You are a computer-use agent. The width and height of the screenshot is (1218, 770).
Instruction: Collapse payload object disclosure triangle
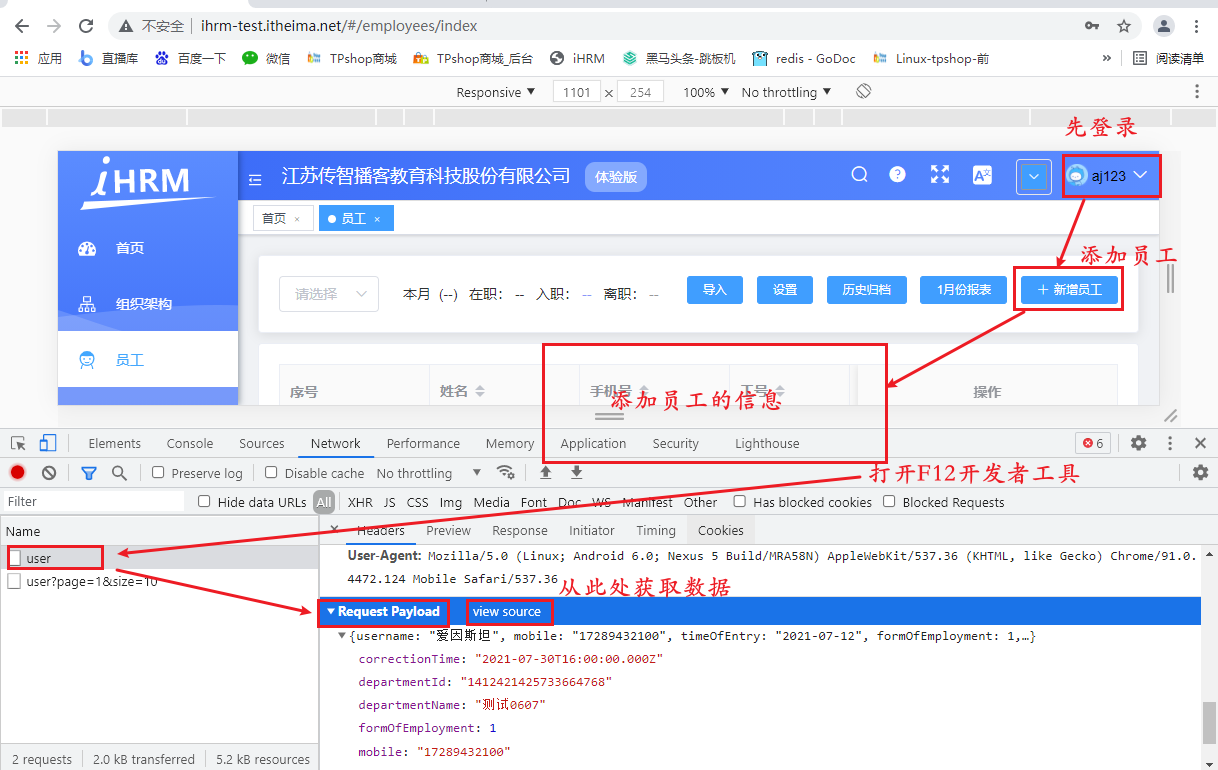pyautogui.click(x=343, y=636)
